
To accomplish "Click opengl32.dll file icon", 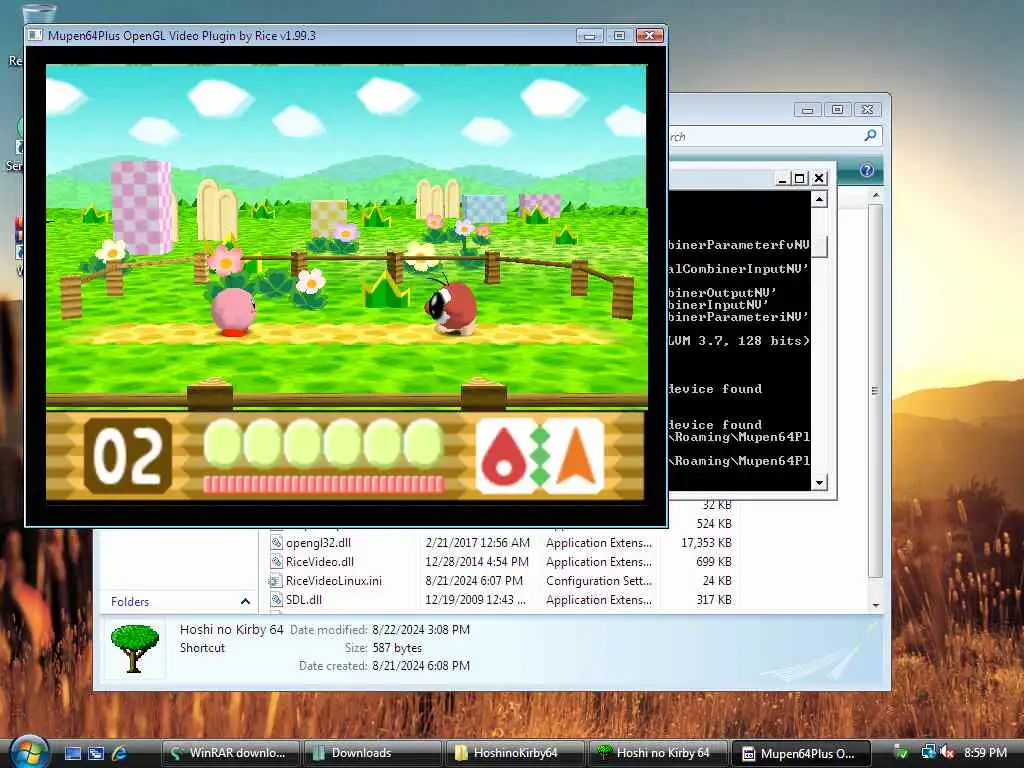I will click(276, 543).
